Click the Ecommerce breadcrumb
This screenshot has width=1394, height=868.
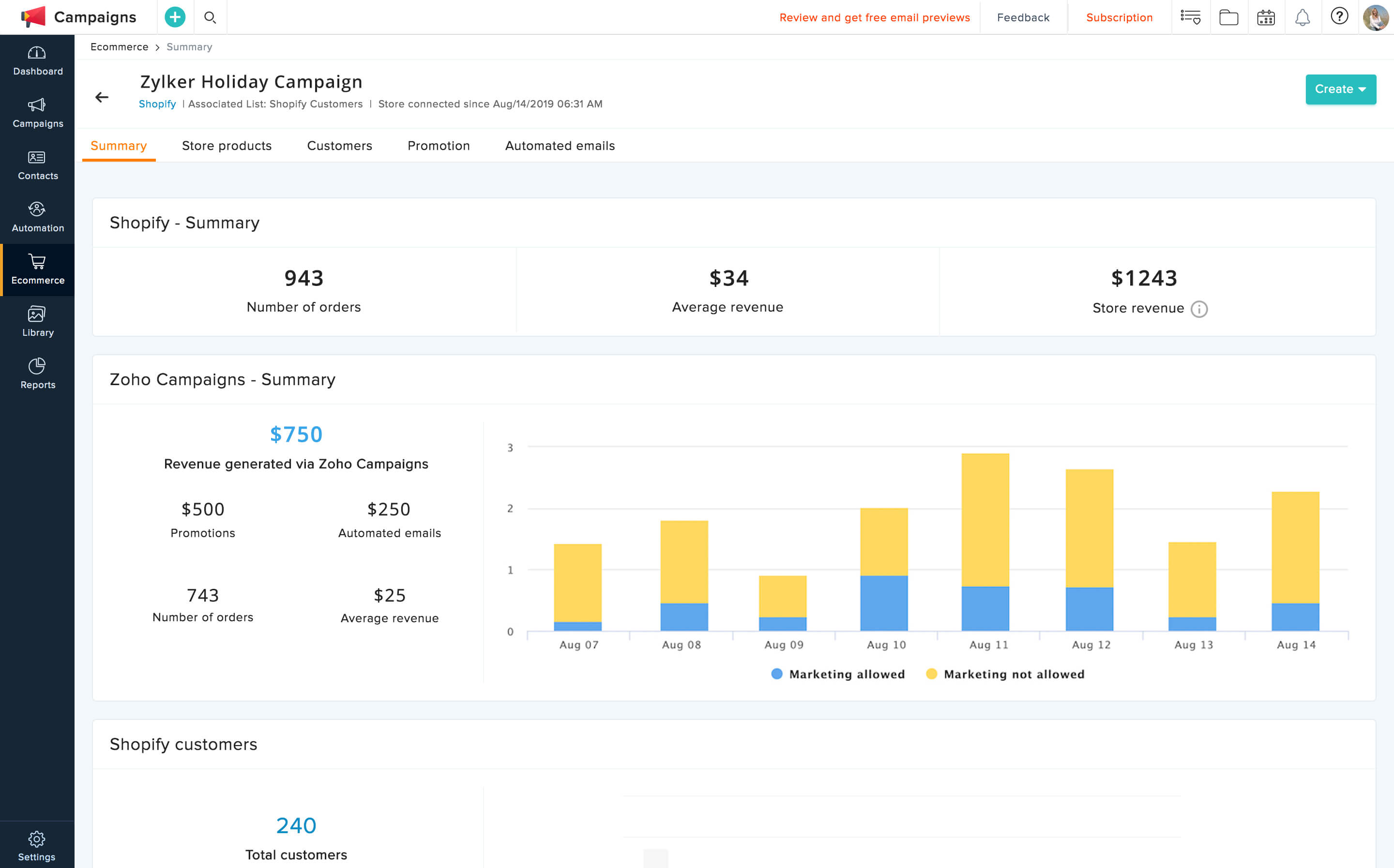click(x=120, y=47)
